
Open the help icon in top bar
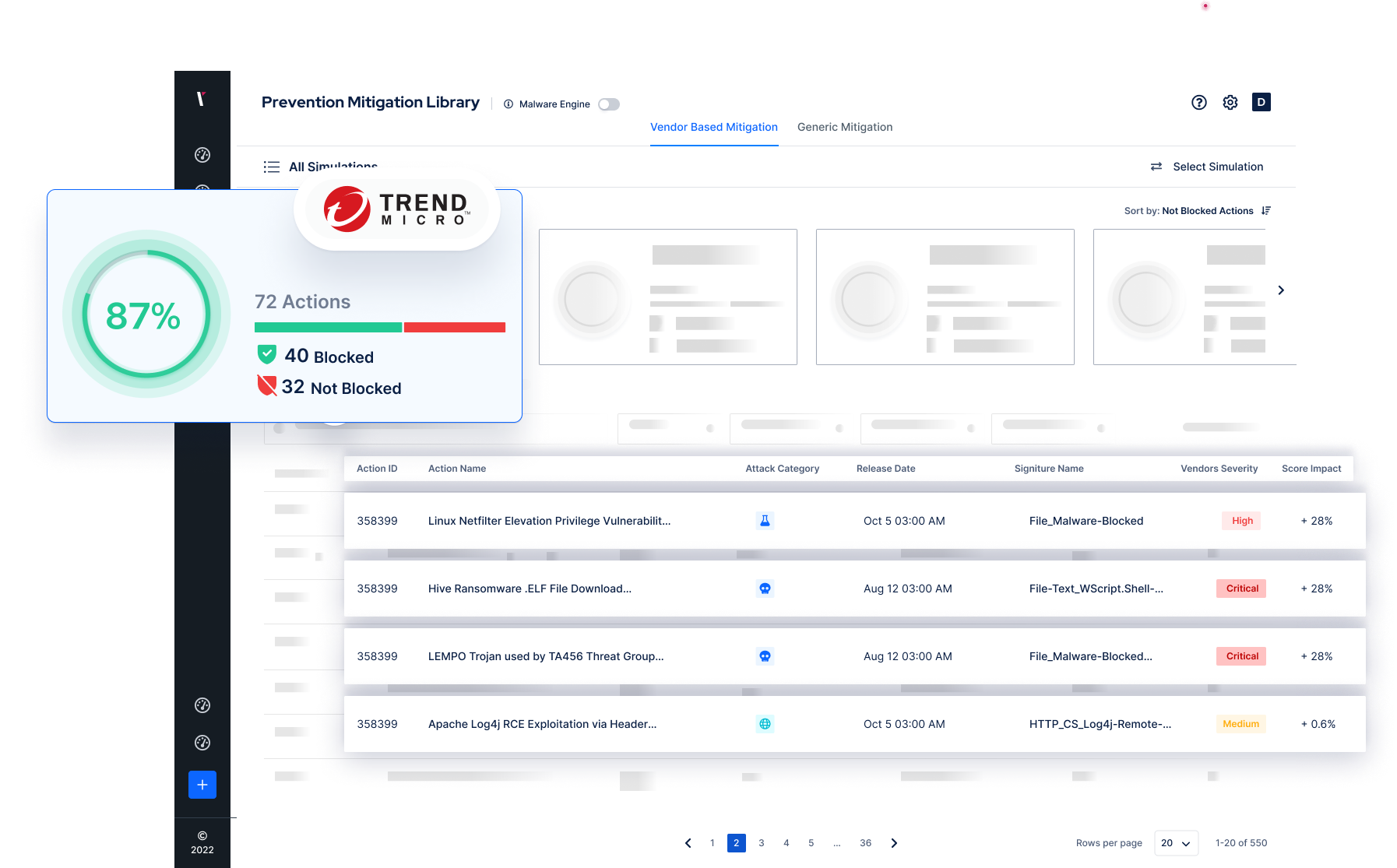tap(1199, 102)
